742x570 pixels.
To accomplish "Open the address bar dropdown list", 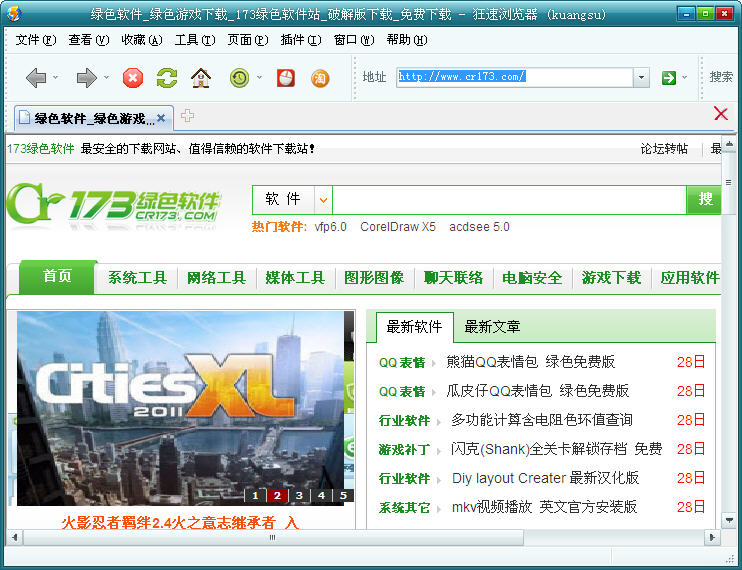I will tap(641, 77).
